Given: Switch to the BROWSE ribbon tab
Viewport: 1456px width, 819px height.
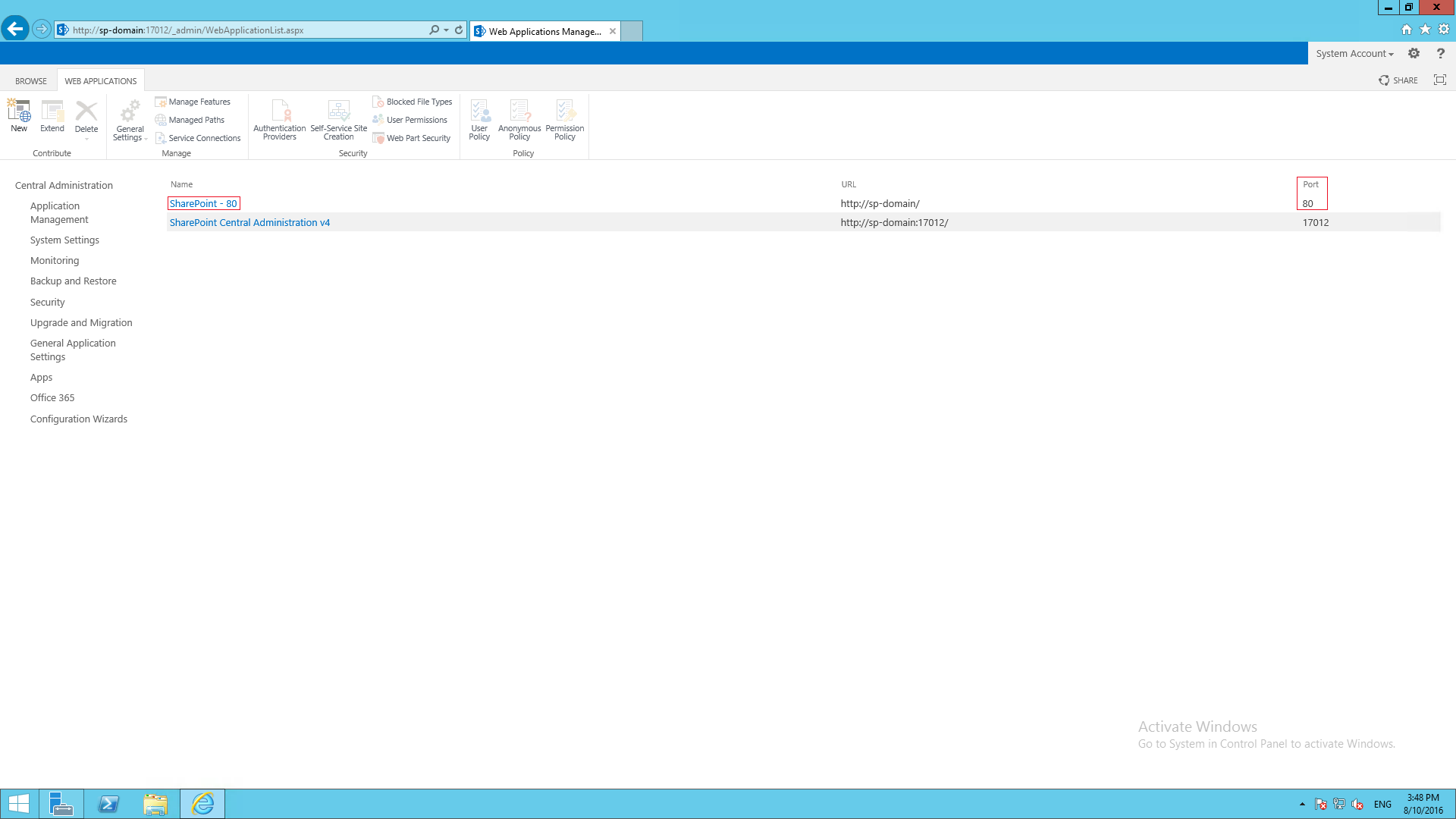Looking at the screenshot, I should click(x=31, y=81).
